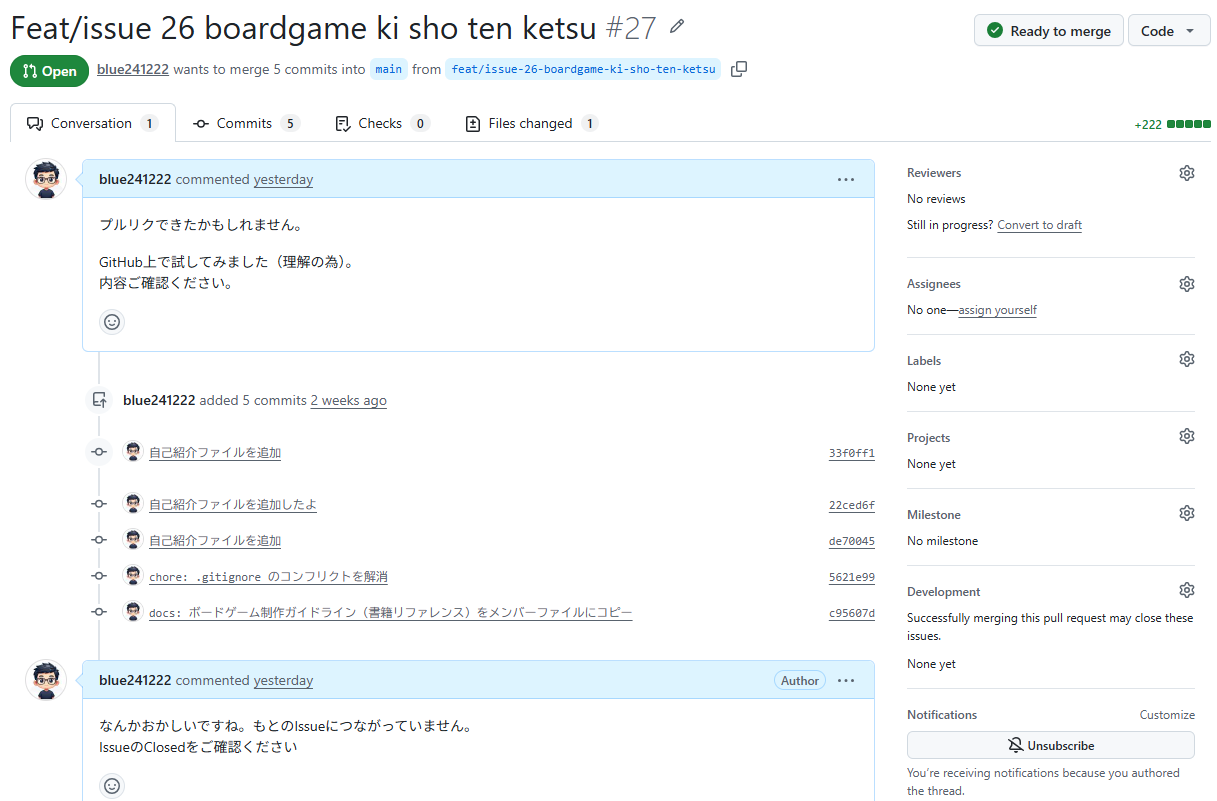Click the Ready to merge status button
This screenshot has height=801, width=1217.
pyautogui.click(x=1048, y=31)
